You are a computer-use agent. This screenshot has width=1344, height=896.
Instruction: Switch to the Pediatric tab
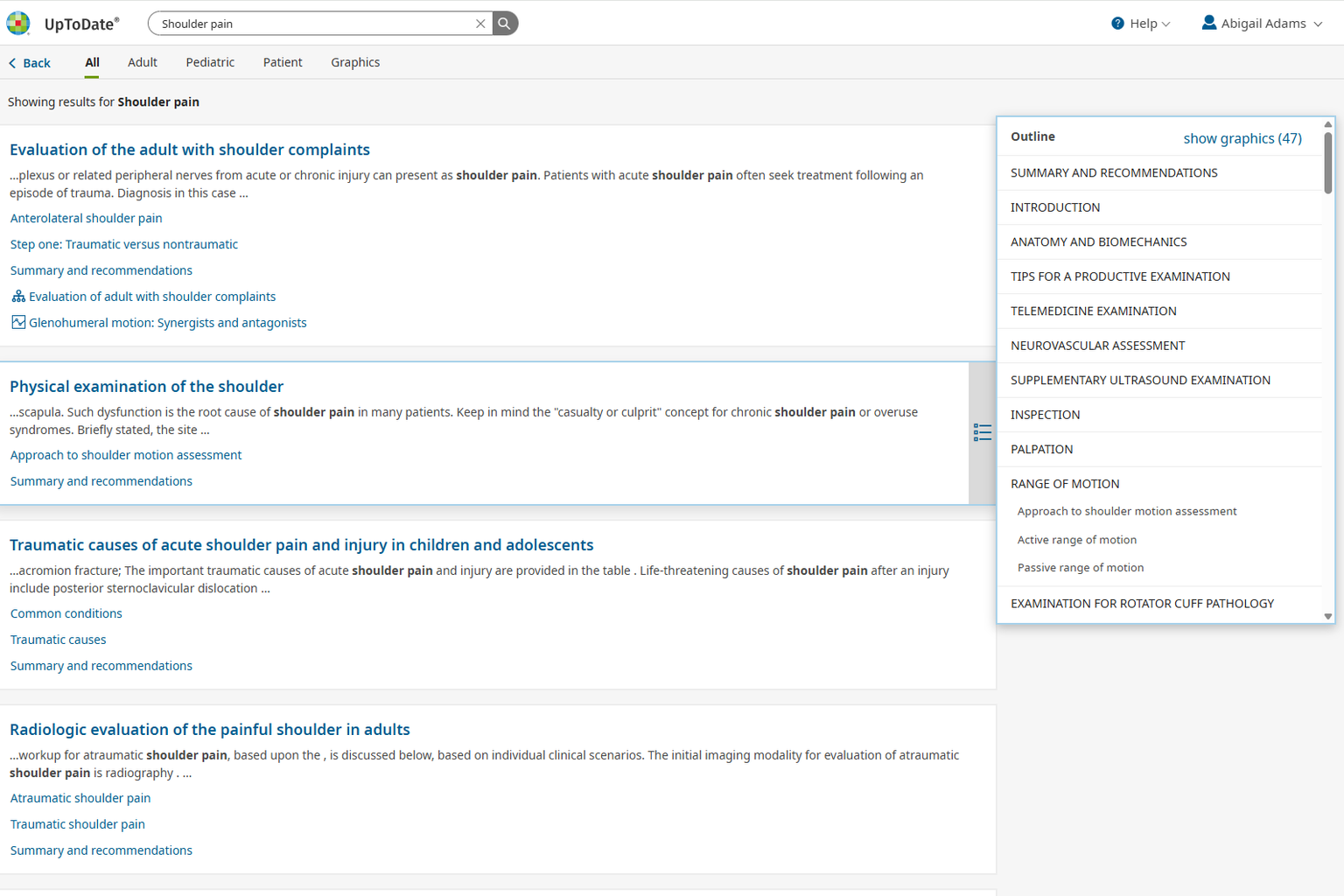[210, 62]
